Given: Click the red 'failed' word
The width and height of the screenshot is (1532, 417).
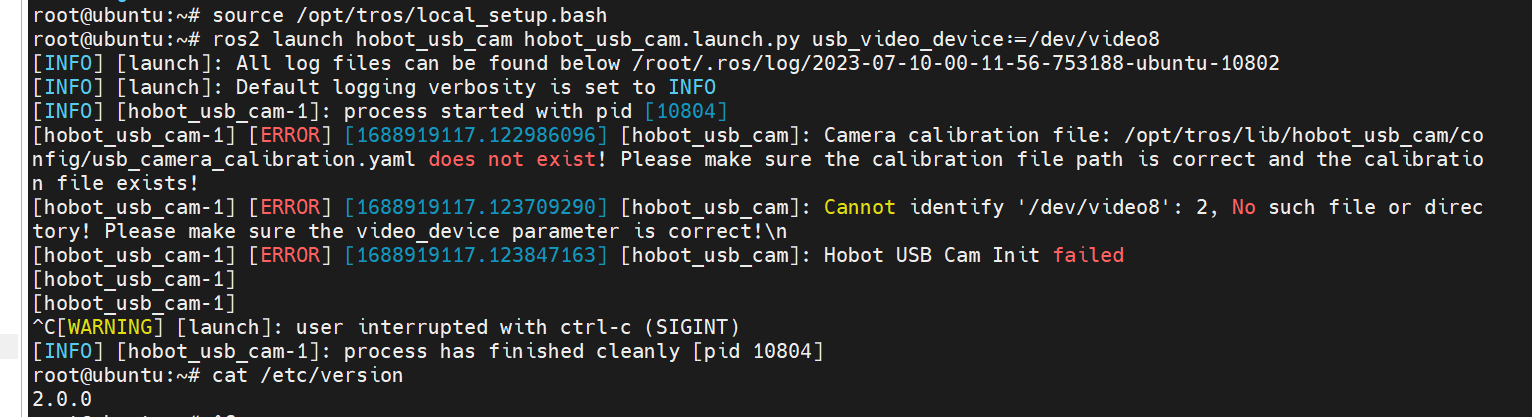Looking at the screenshot, I should (x=1088, y=256).
